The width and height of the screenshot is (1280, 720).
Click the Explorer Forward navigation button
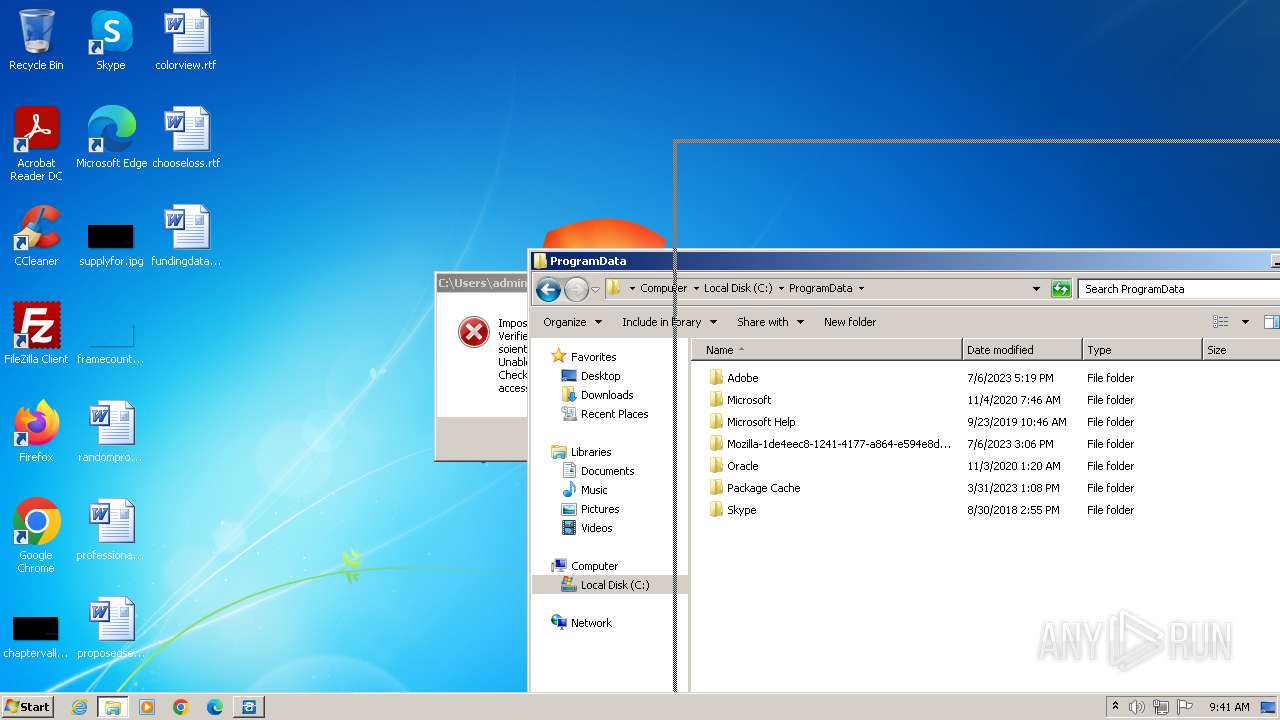pyautogui.click(x=576, y=290)
